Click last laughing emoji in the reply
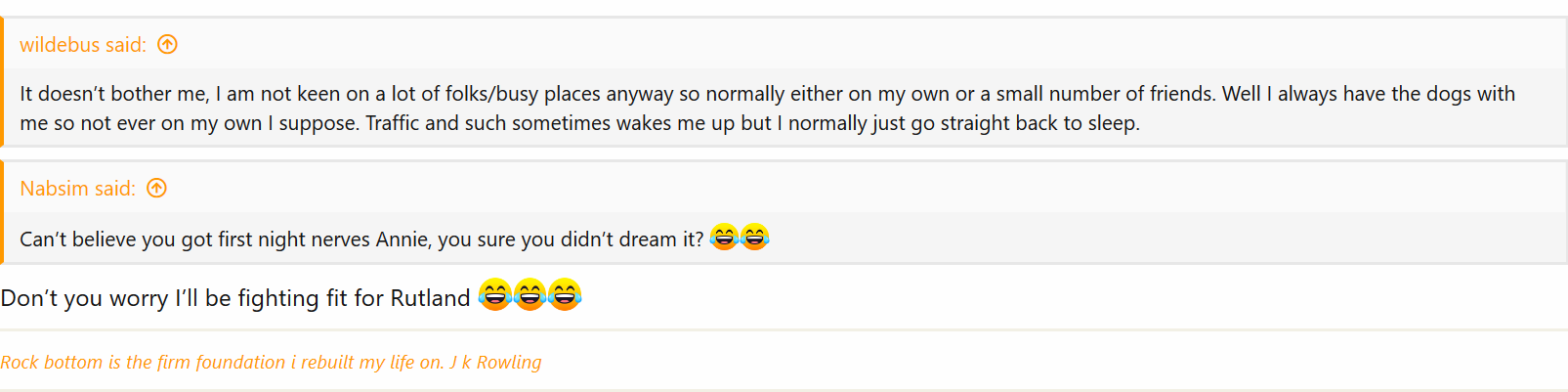Screen dimensions: 1568x392 pyautogui.click(x=565, y=295)
